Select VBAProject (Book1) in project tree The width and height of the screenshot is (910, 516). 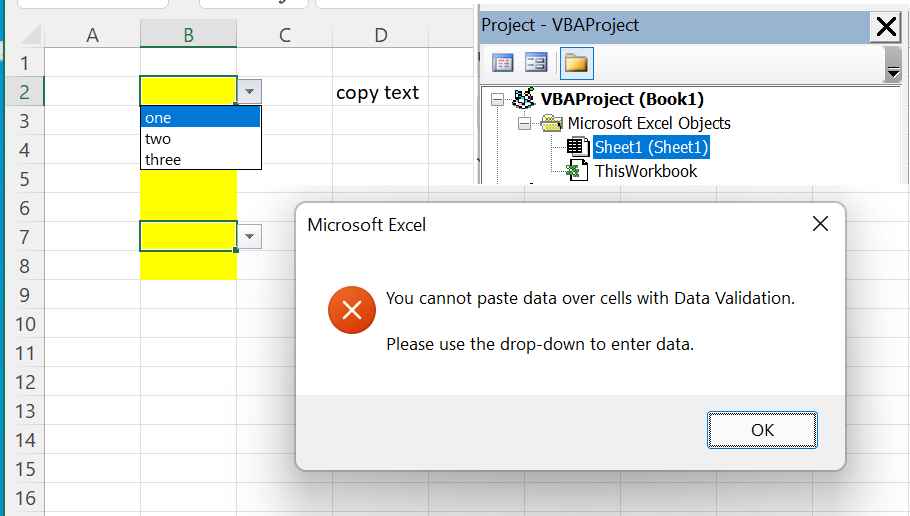point(622,99)
